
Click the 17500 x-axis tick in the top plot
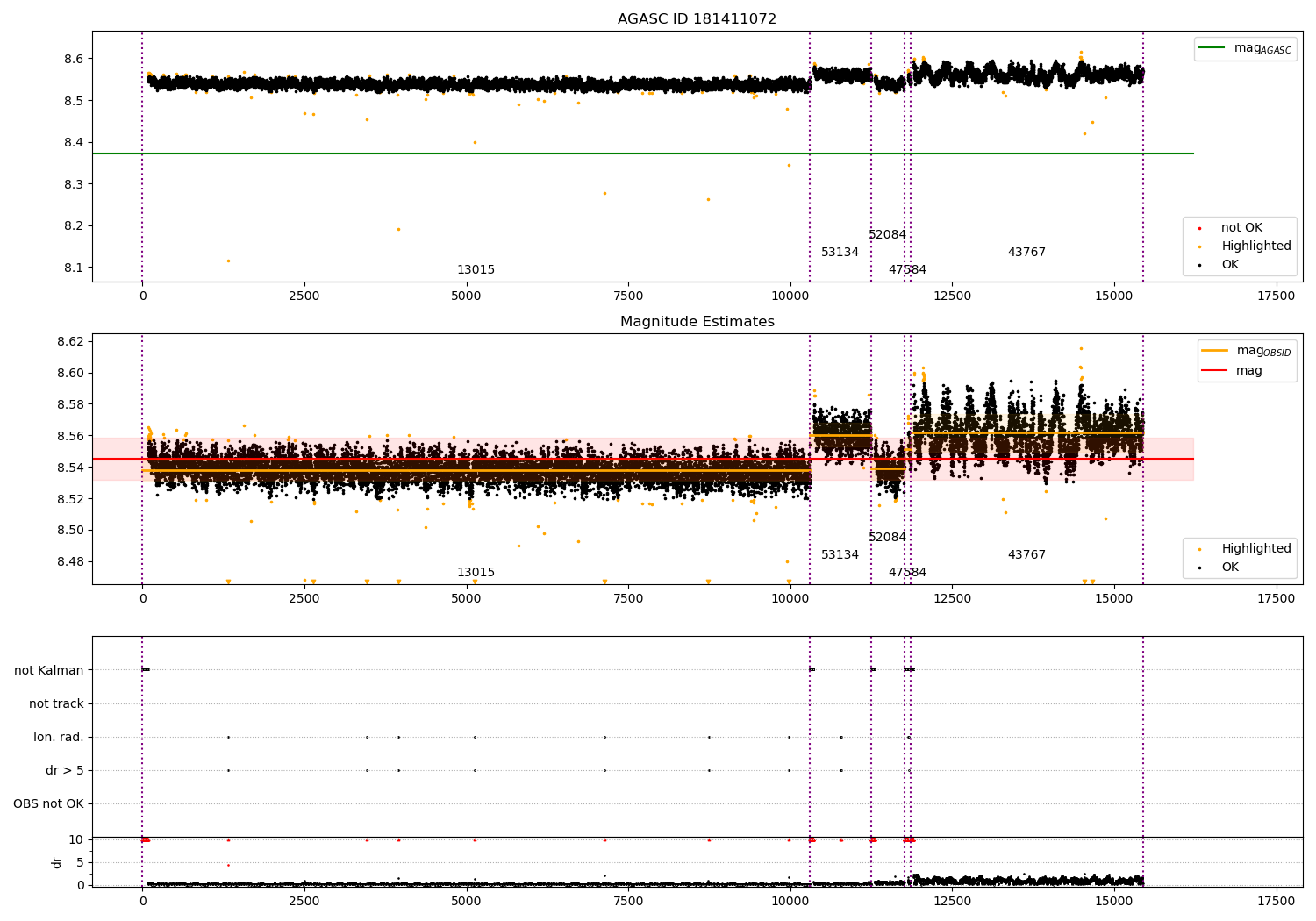[x=1276, y=296]
